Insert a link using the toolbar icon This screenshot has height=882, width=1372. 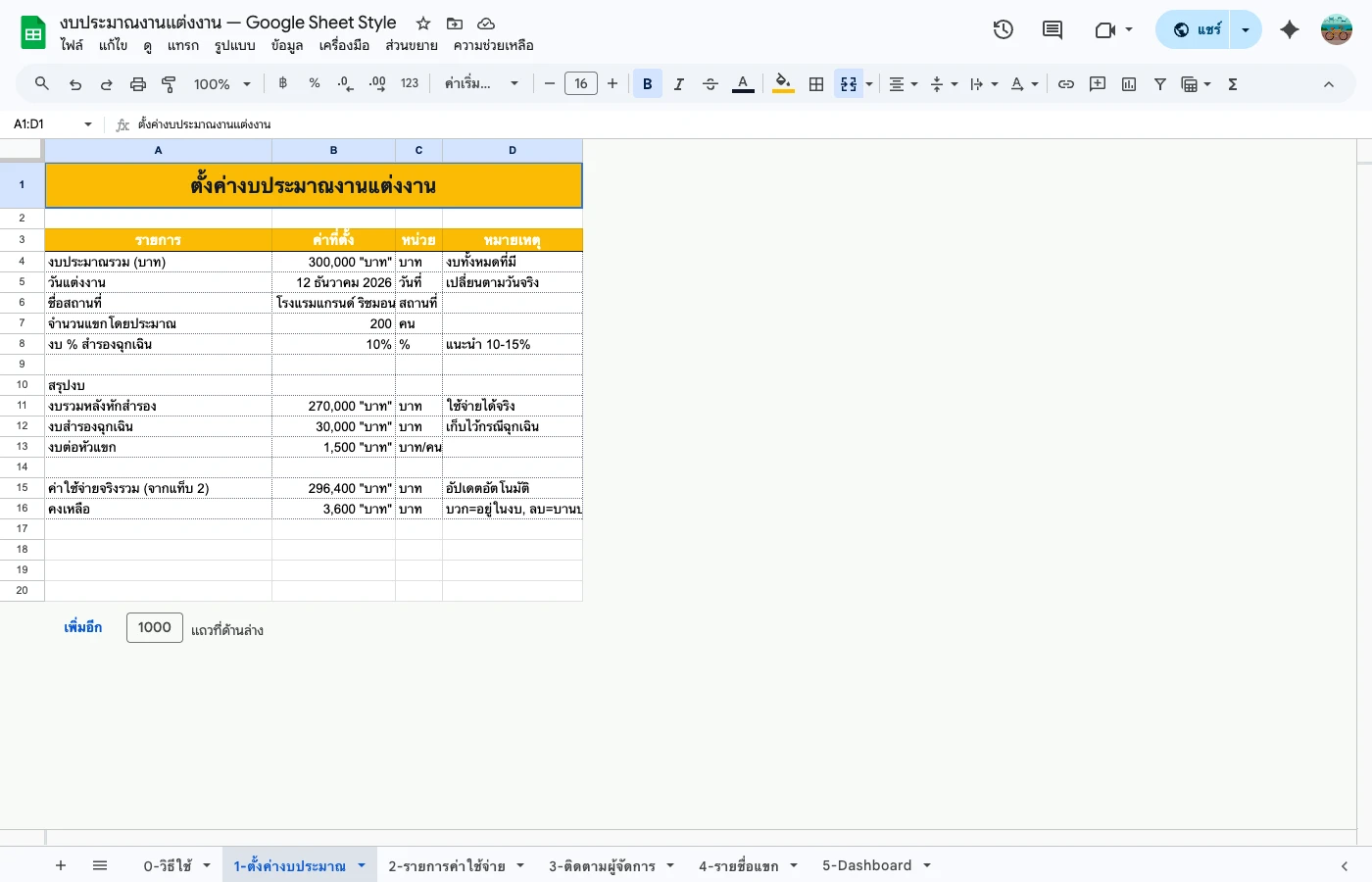click(1066, 84)
